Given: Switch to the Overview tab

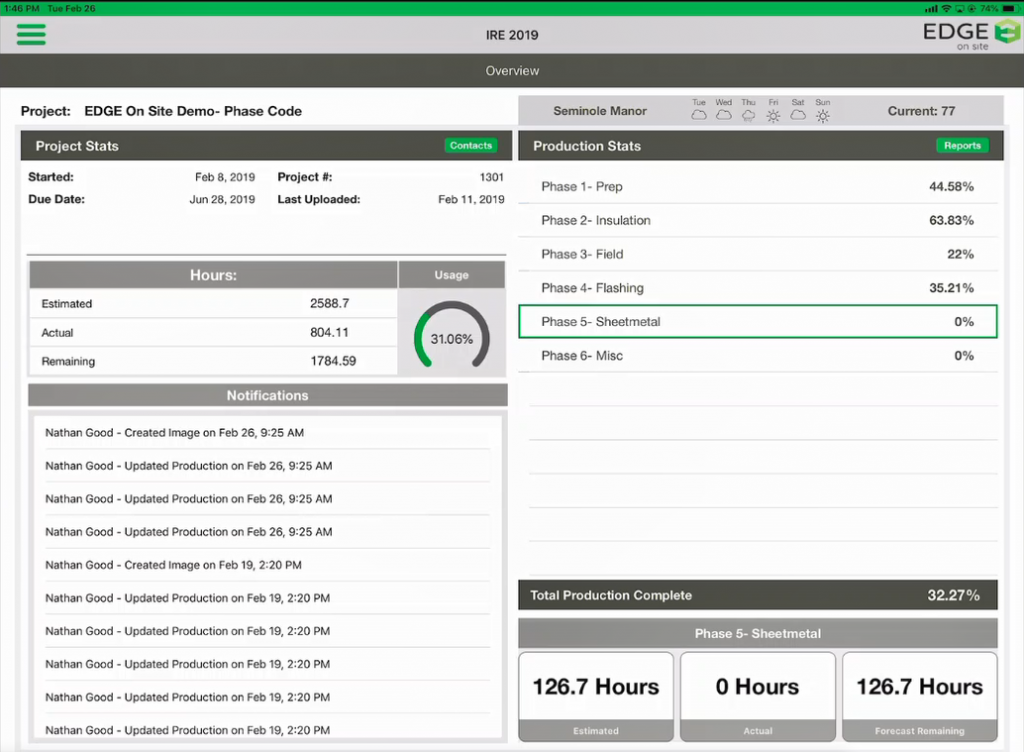Looking at the screenshot, I should pyautogui.click(x=512, y=71).
